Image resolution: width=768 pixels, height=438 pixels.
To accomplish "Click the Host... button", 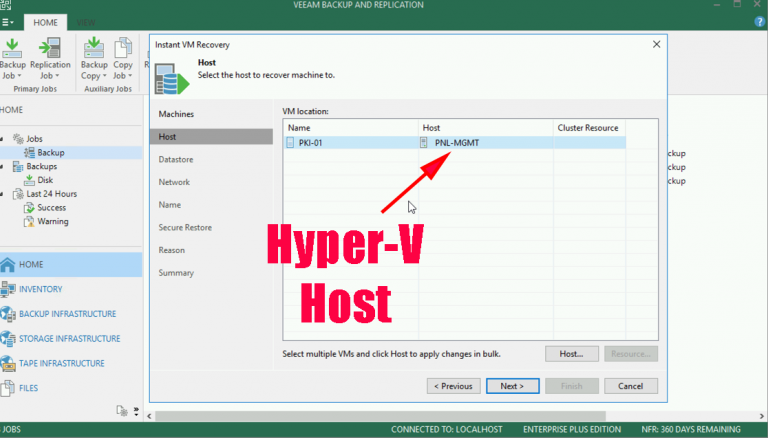I will 572,354.
